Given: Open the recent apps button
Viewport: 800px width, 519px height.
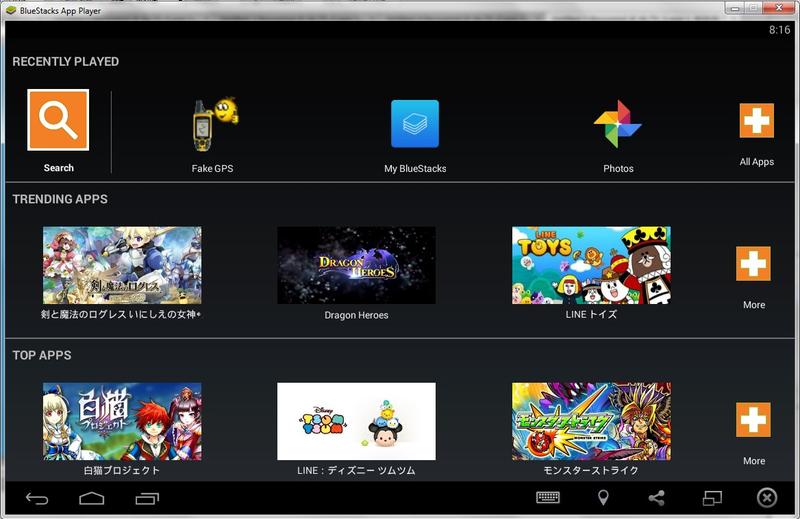Looking at the screenshot, I should tap(147, 498).
